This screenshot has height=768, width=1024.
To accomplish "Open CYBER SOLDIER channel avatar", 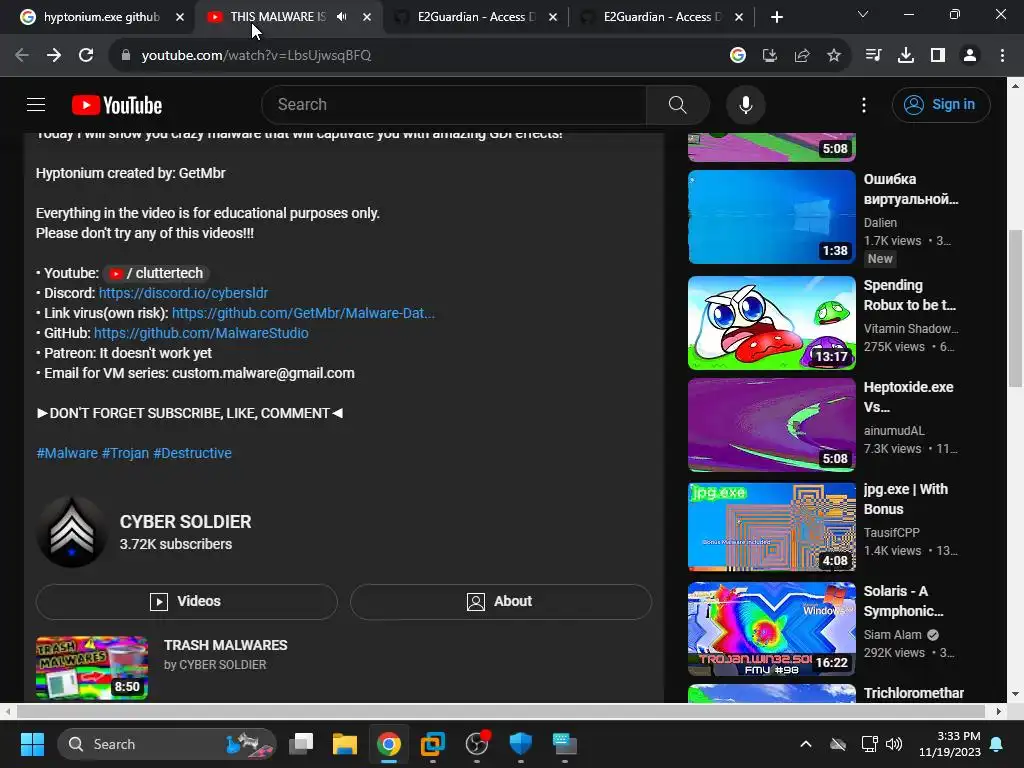I will (x=72, y=532).
